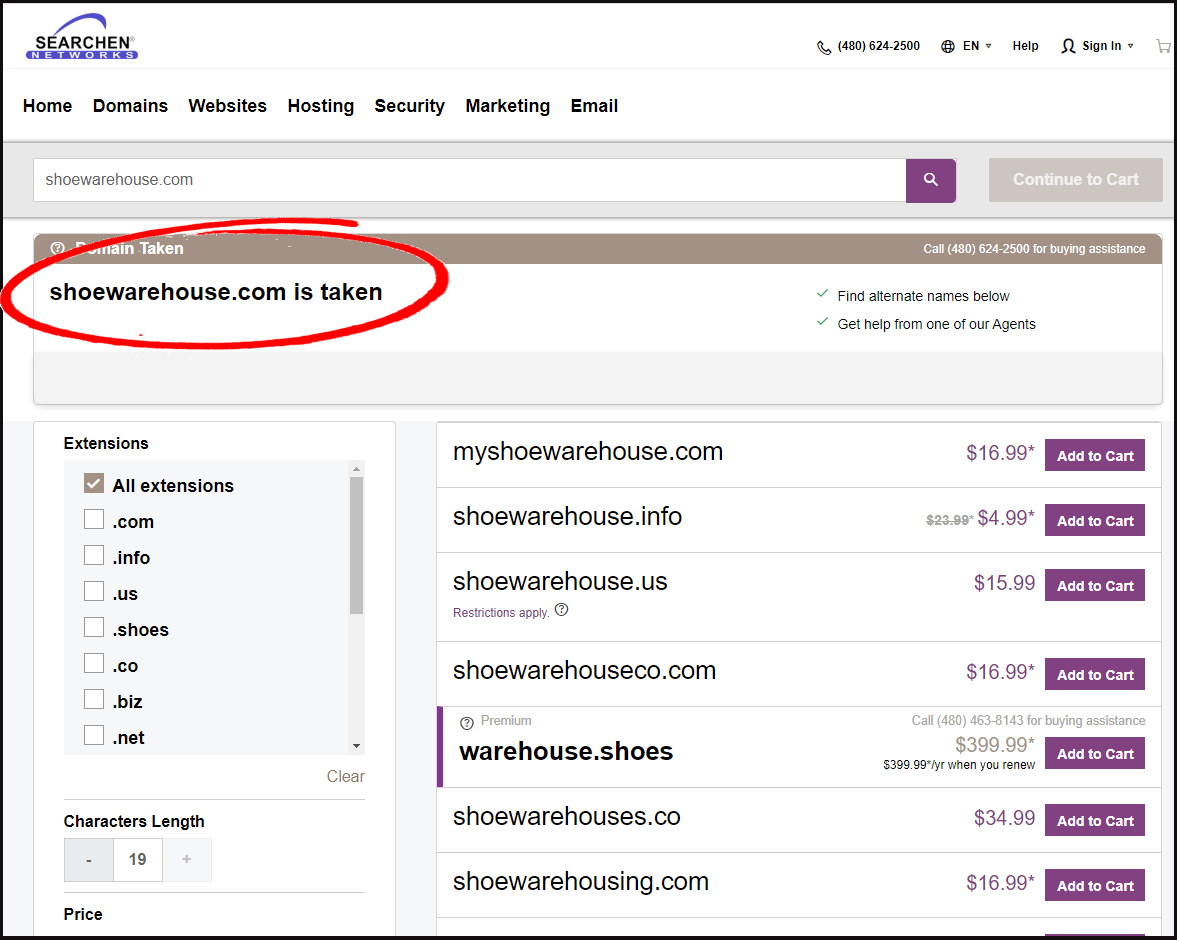Click 'Get help from one of our Agents'
The height and width of the screenshot is (940, 1177).
936,324
